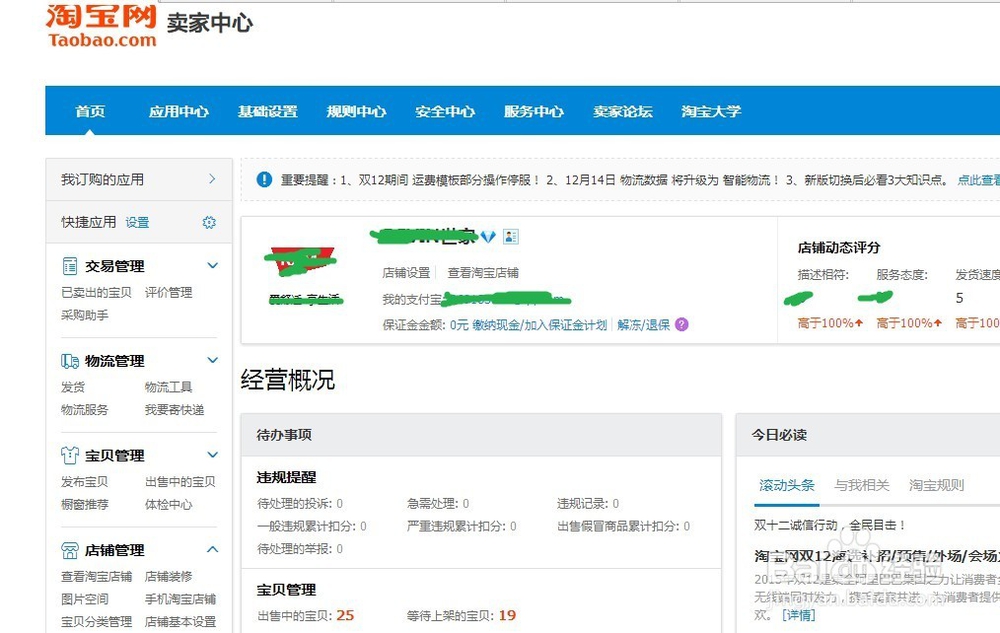
Task: Open 店铺装修 link
Action: point(168,576)
